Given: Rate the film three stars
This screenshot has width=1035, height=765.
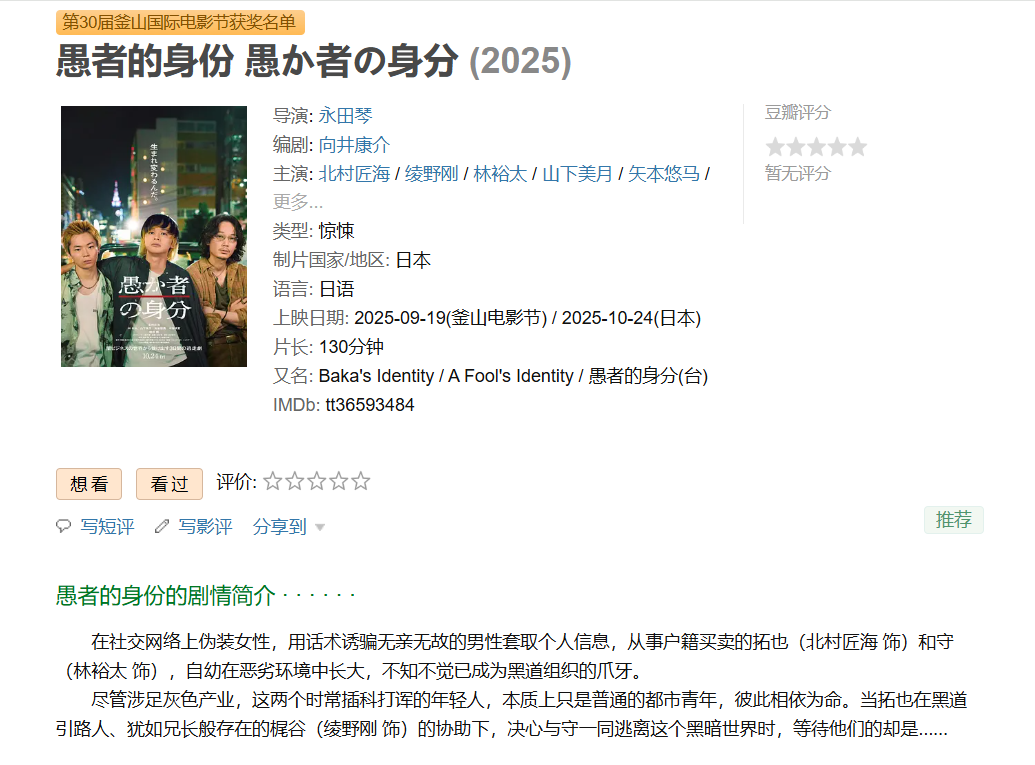Looking at the screenshot, I should (317, 481).
